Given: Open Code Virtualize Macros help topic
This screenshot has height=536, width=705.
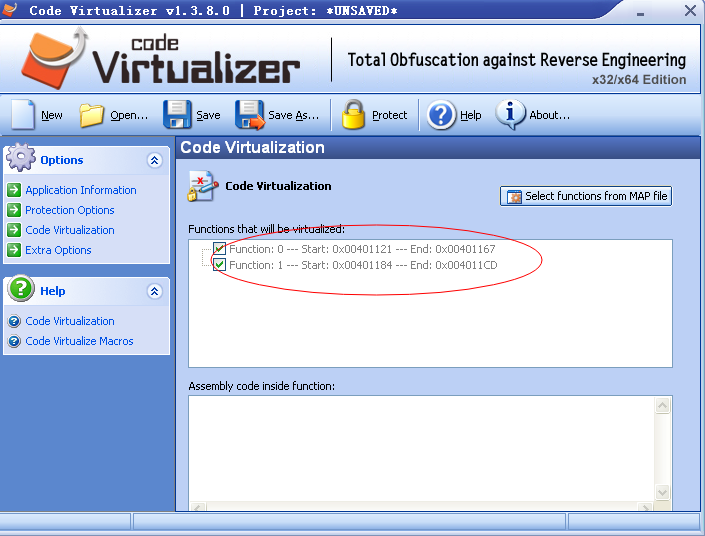Looking at the screenshot, I should point(79,341).
